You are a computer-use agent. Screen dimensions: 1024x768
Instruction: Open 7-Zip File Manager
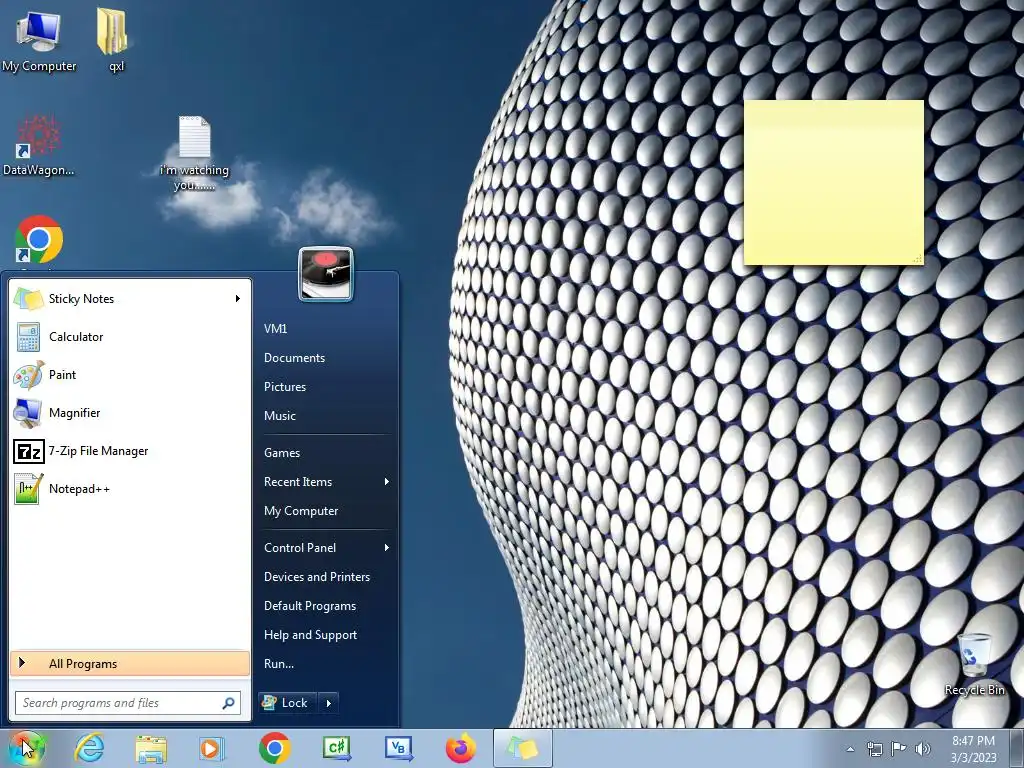[130, 451]
